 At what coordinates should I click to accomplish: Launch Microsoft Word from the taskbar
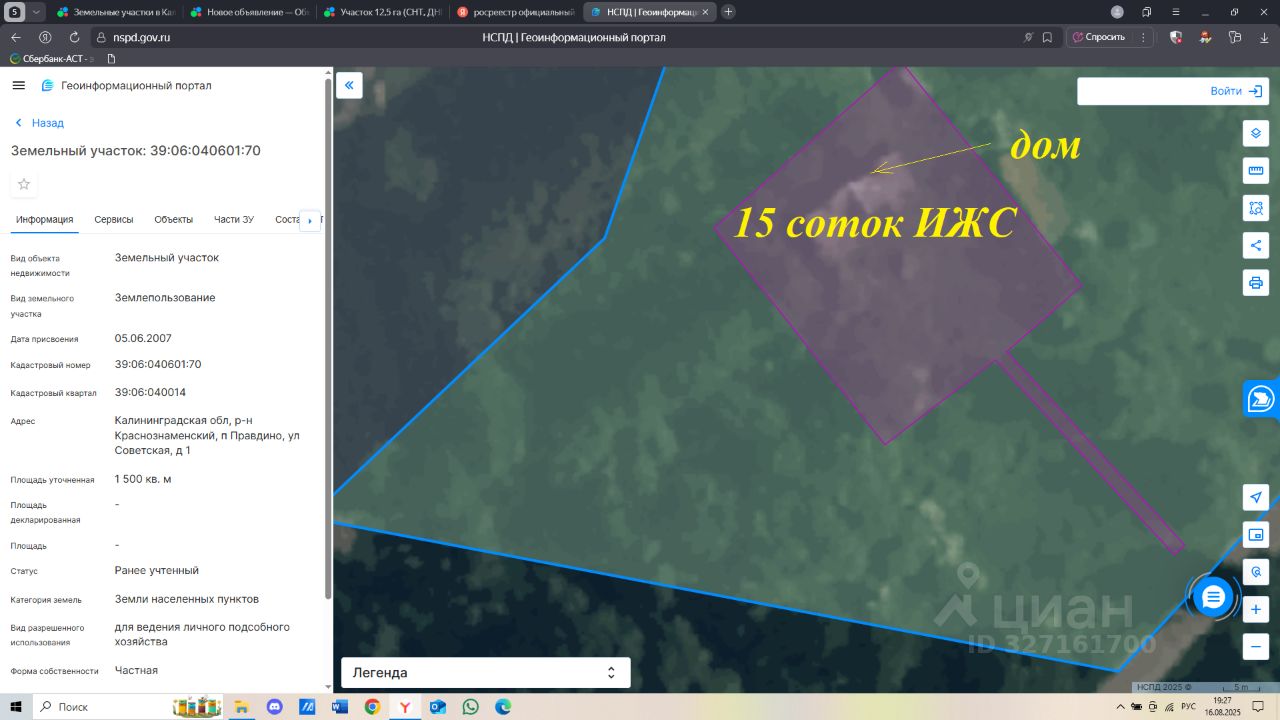[339, 707]
